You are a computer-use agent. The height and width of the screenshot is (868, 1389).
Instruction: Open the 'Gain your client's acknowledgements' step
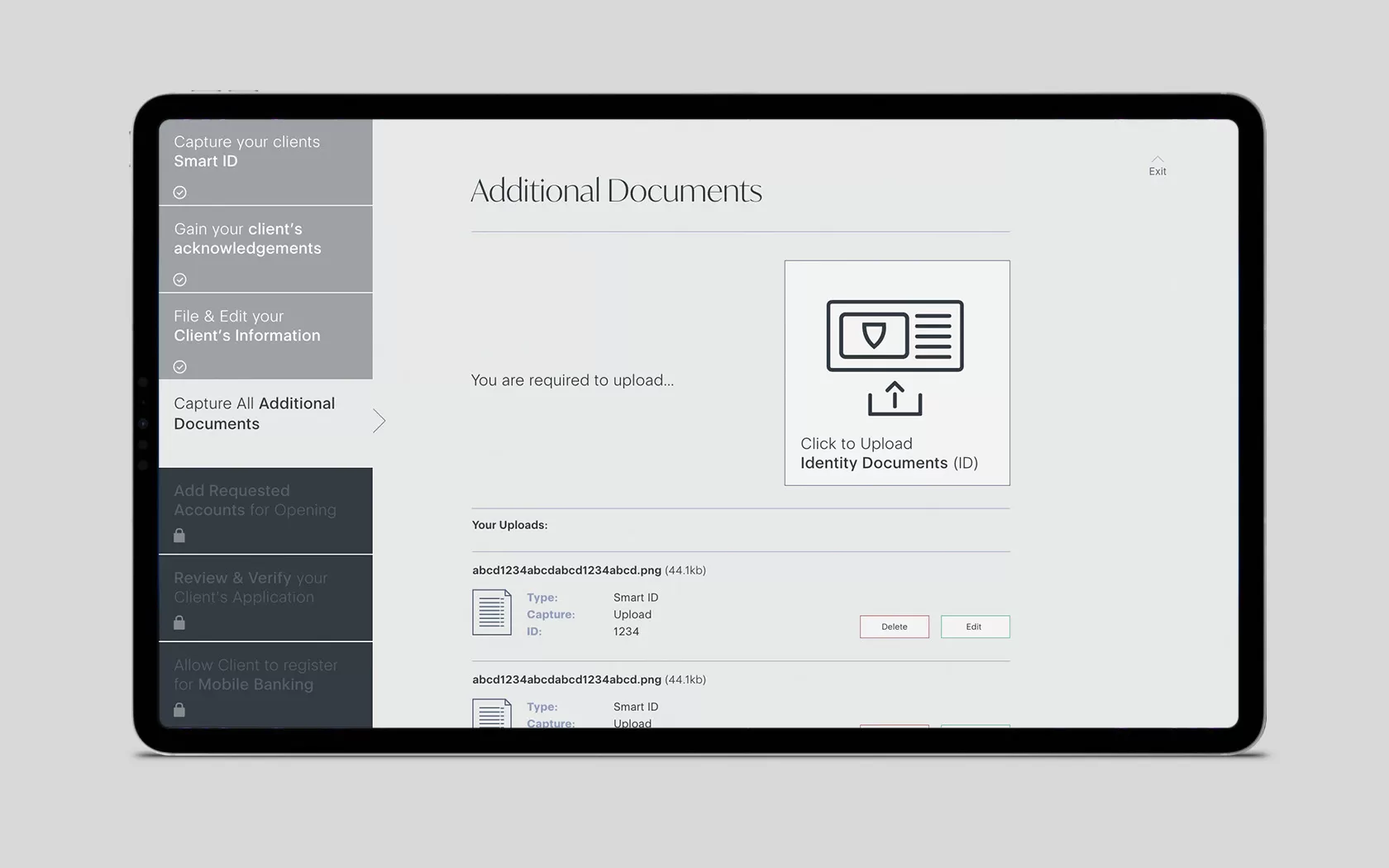265,249
